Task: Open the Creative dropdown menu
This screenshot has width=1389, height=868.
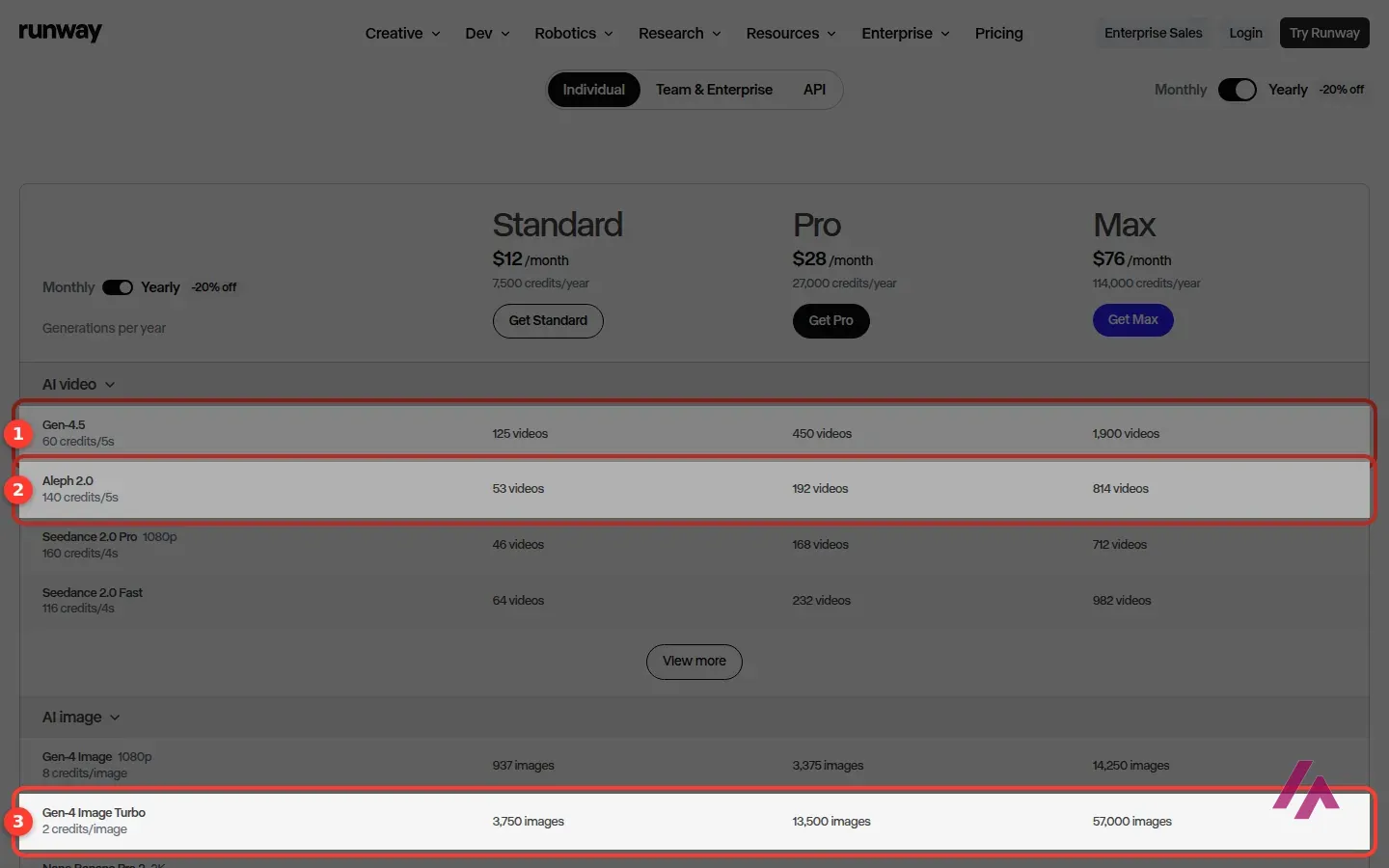Action: 402,33
